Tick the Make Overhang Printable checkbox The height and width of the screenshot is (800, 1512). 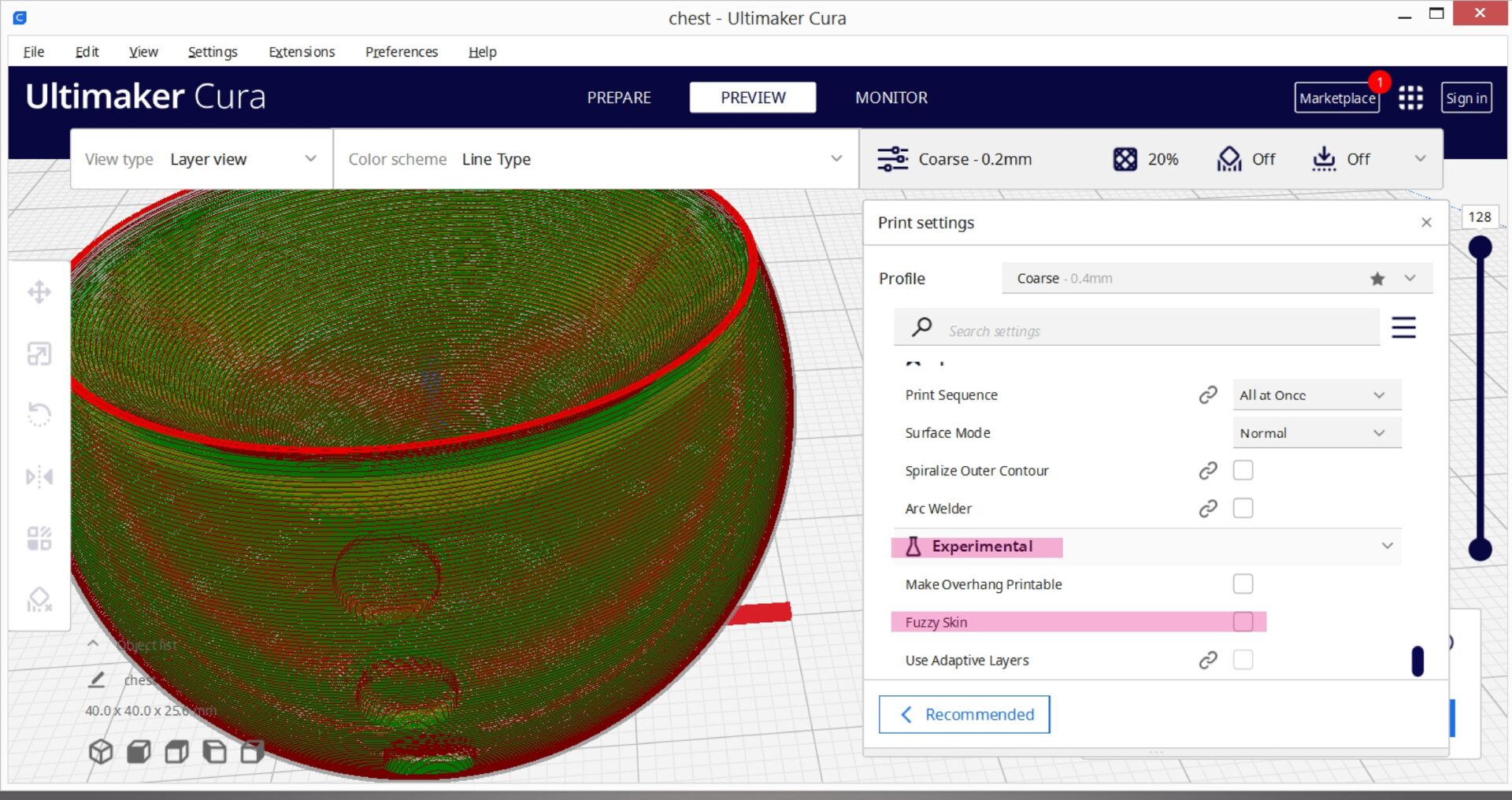pos(1243,583)
